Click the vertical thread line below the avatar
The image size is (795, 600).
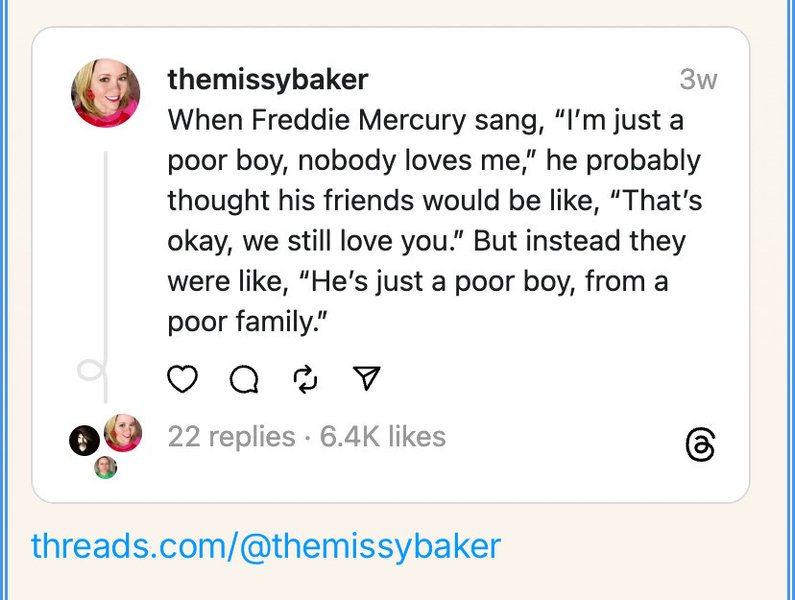[106, 250]
